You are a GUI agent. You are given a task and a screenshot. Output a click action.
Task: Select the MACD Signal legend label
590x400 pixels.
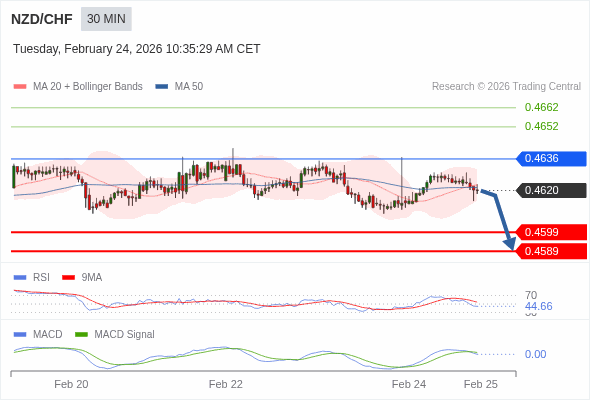click(125, 335)
